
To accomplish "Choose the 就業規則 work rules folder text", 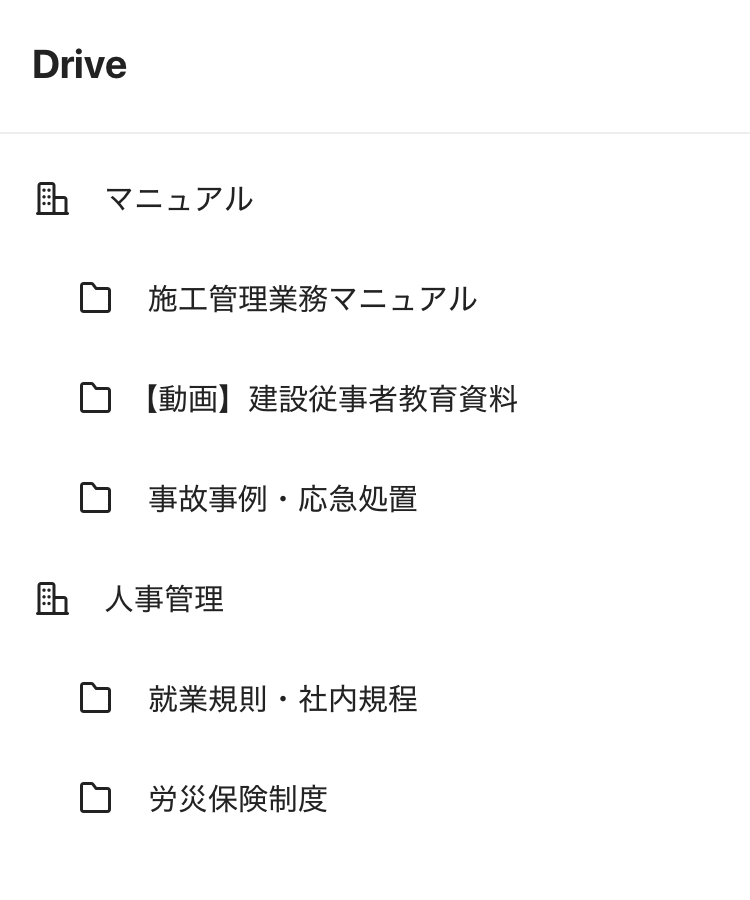I will (x=282, y=698).
